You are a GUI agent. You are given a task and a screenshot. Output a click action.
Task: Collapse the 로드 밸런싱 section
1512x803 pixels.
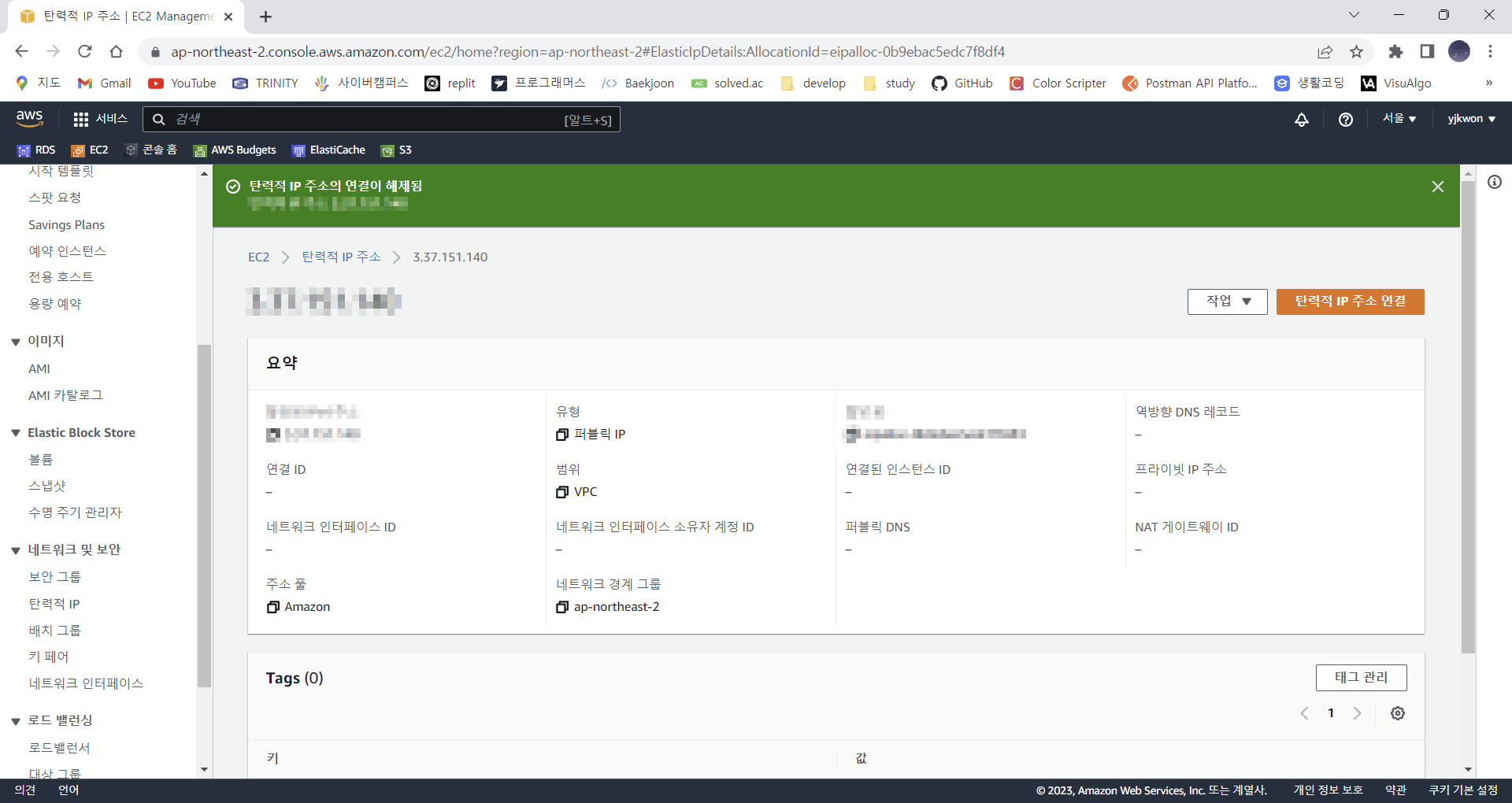coord(16,721)
